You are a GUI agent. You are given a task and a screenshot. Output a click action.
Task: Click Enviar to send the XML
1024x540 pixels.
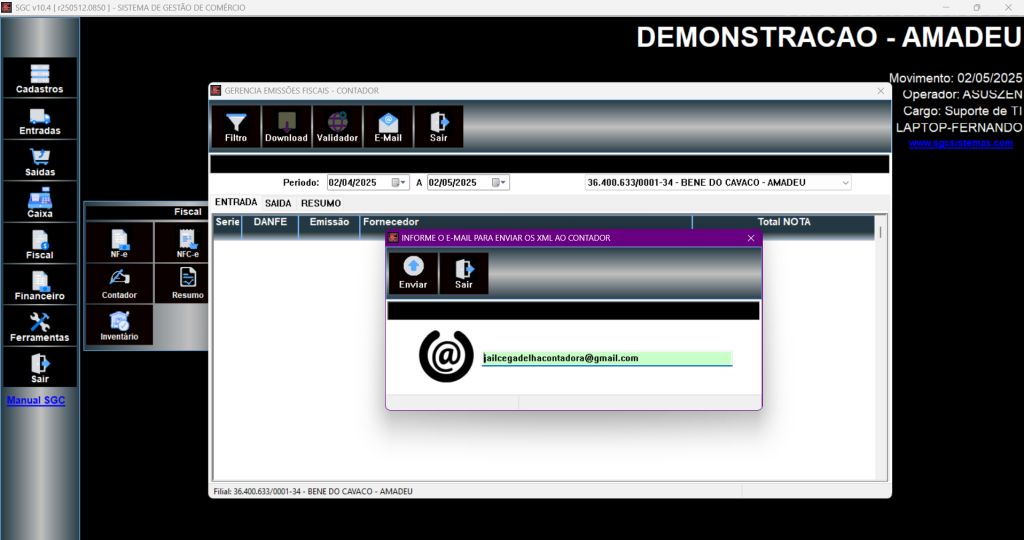pos(413,273)
